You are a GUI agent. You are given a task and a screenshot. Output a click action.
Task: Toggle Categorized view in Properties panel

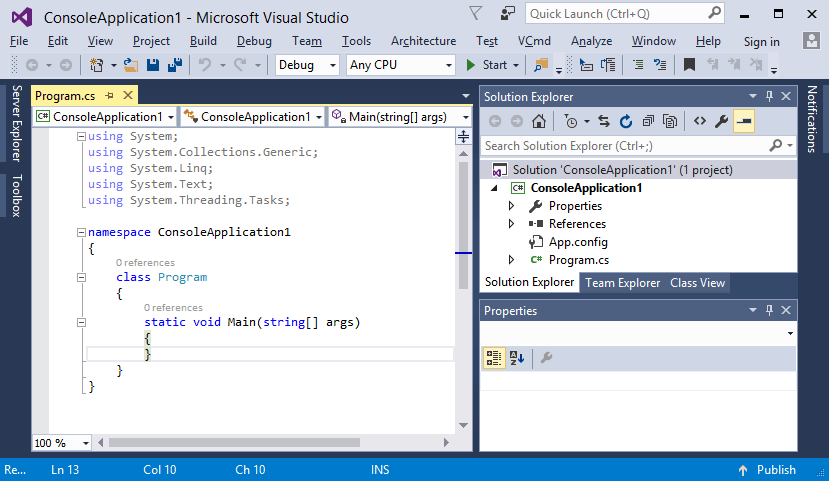pos(494,358)
